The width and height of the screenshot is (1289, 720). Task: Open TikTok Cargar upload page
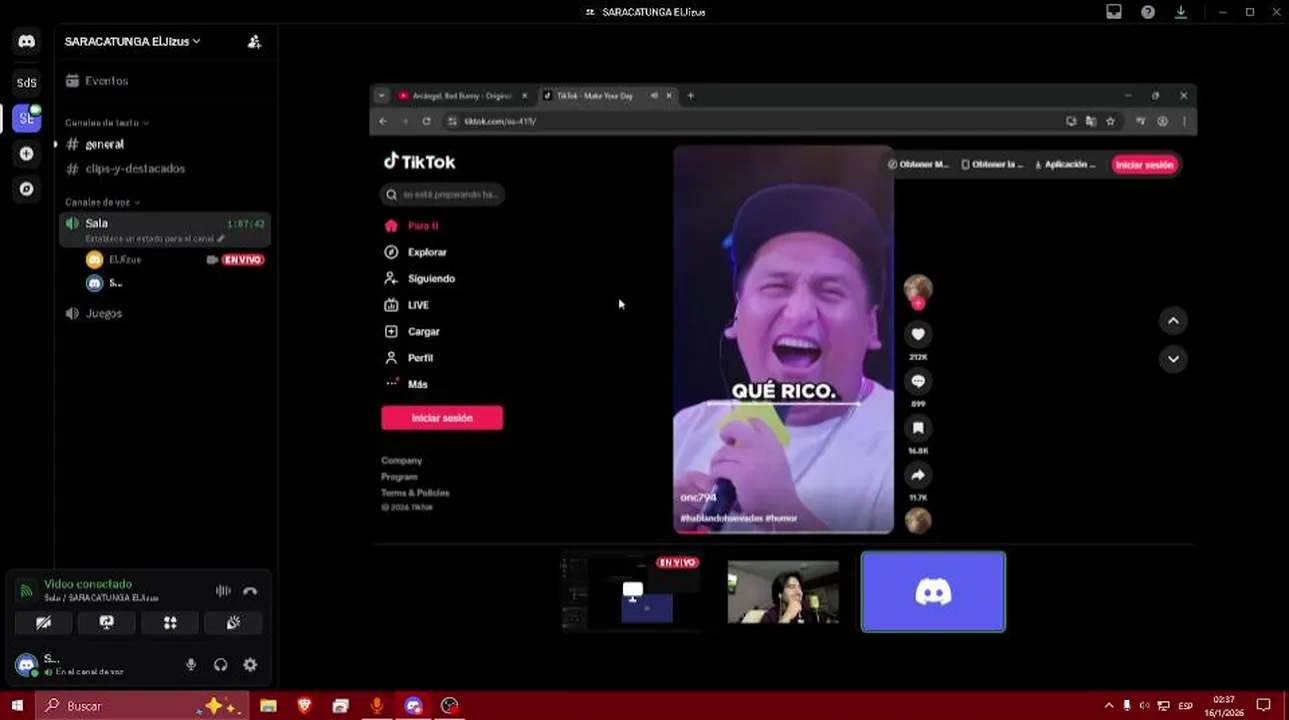412,332
